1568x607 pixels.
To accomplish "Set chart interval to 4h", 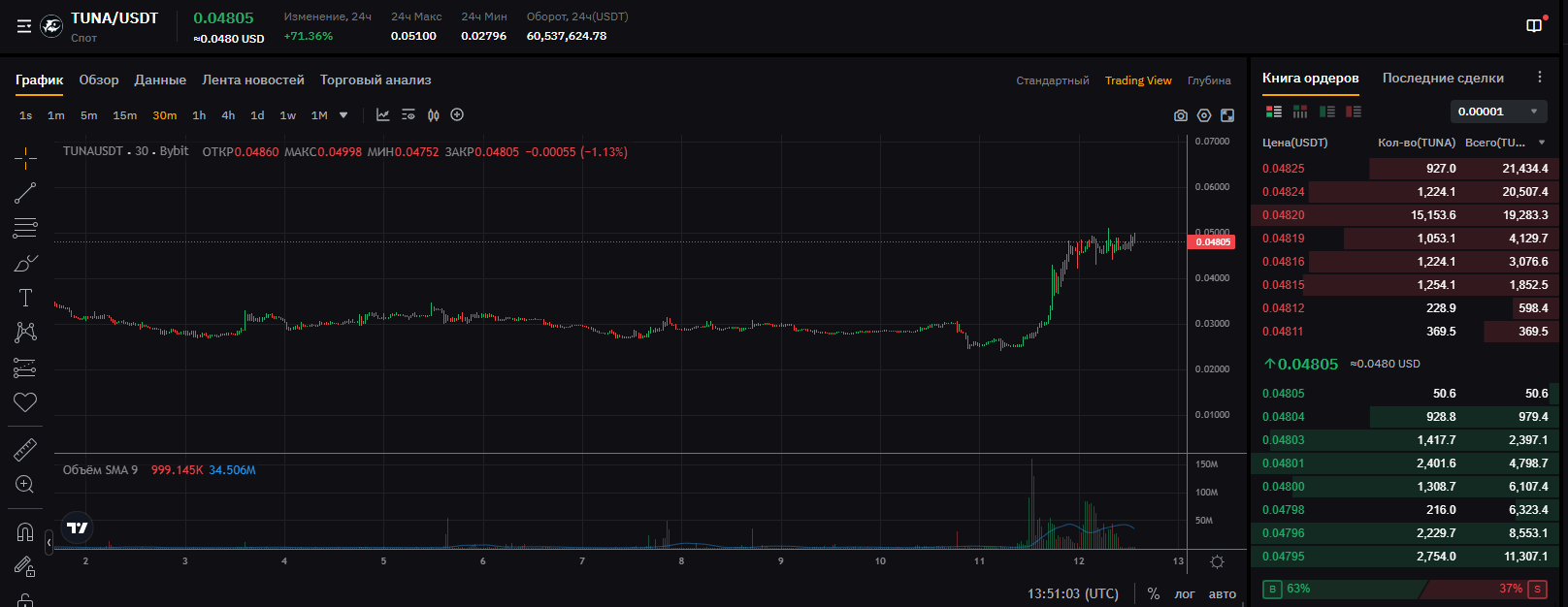I will pos(228,115).
